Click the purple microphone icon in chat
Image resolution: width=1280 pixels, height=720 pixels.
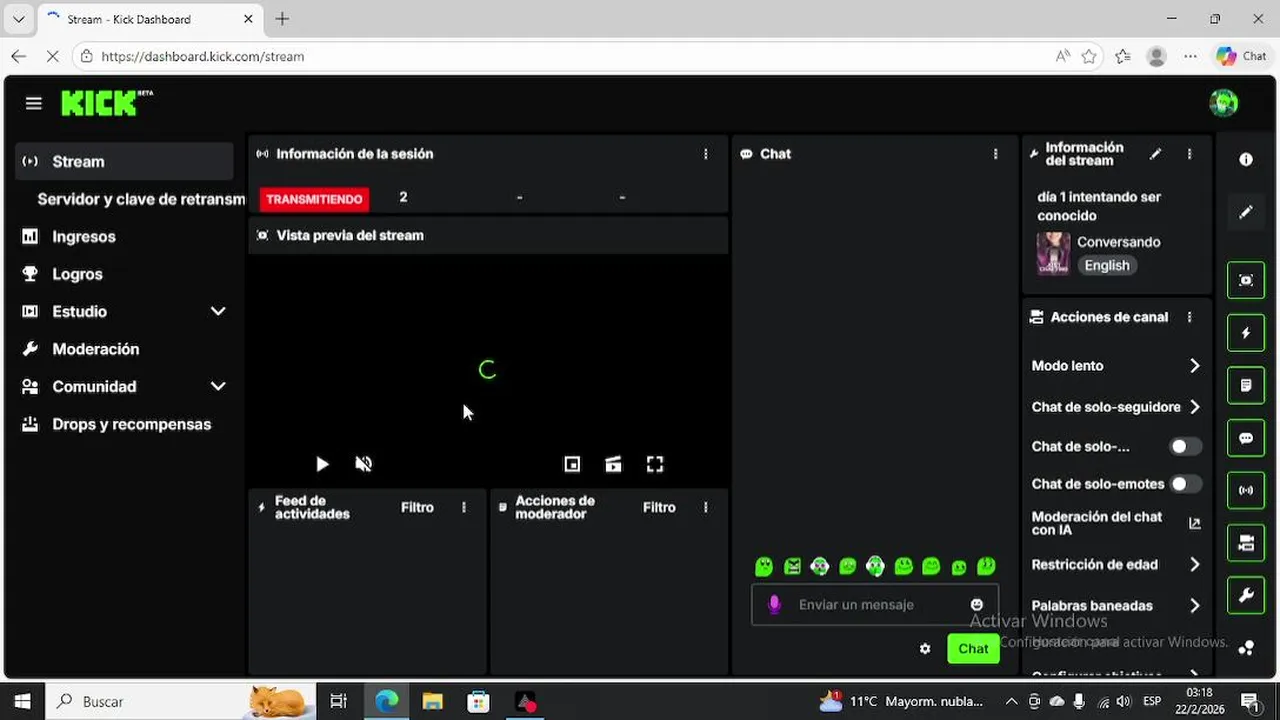click(773, 604)
